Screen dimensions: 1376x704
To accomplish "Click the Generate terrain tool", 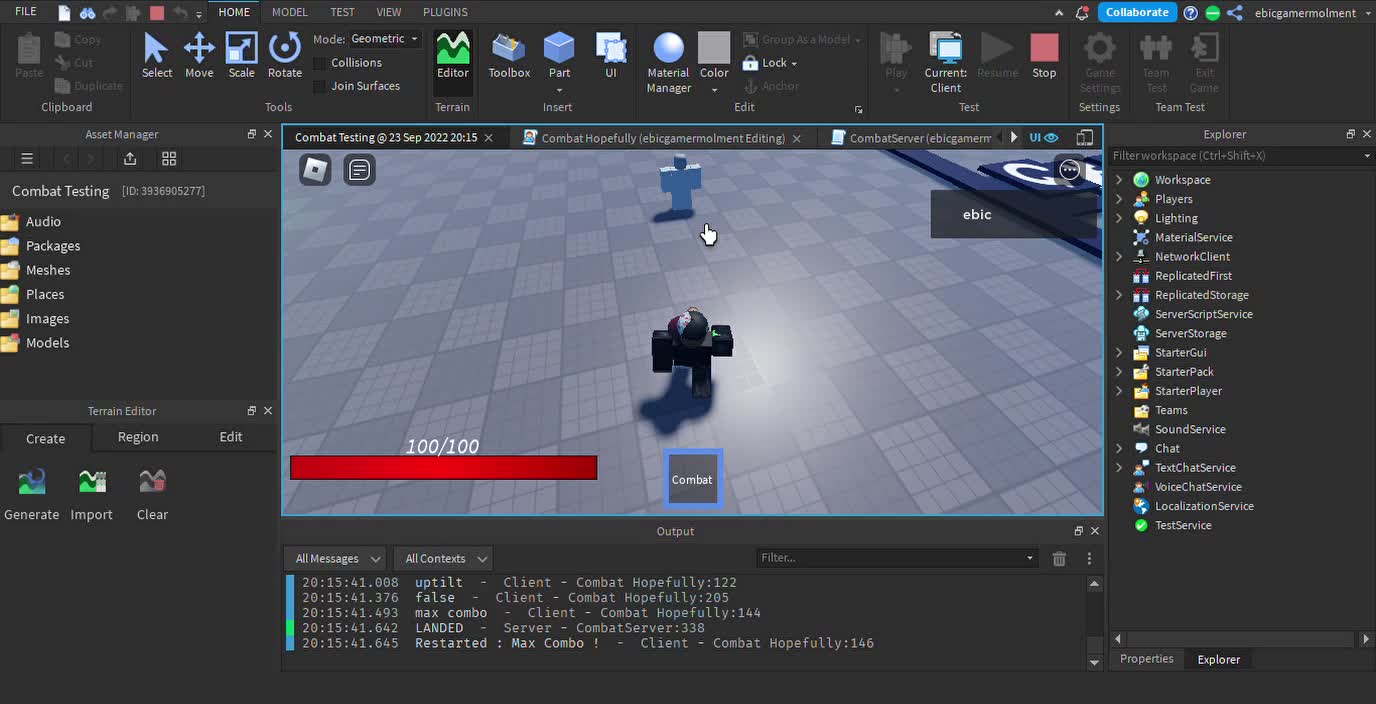I will pos(32,495).
